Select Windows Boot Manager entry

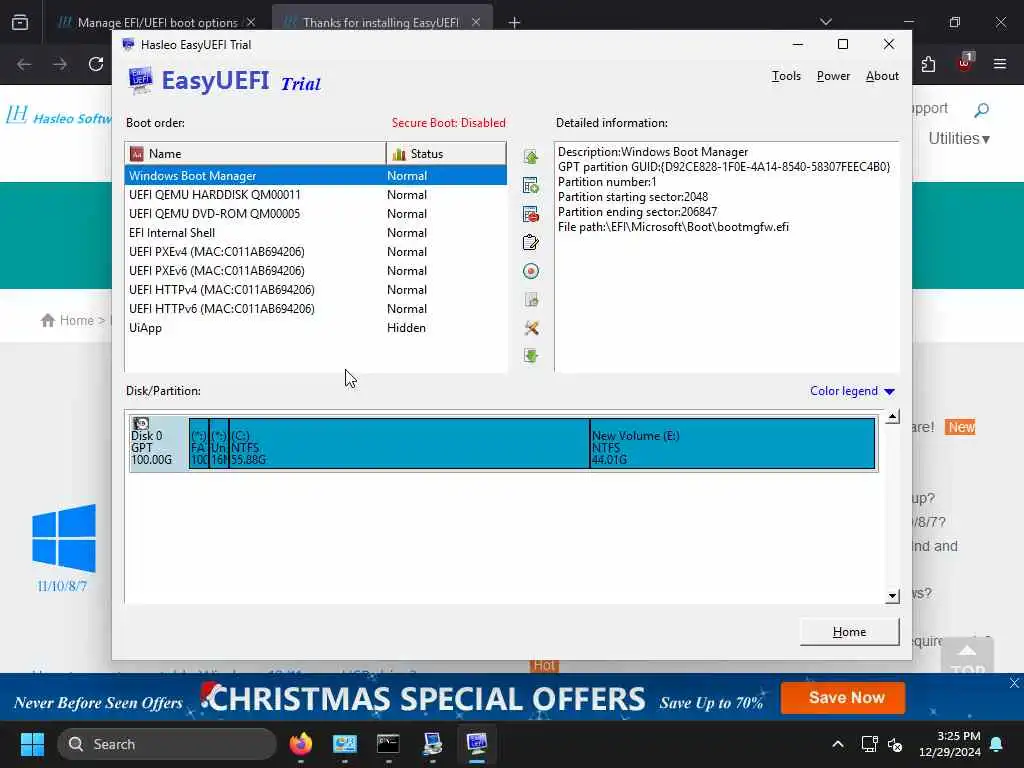pyautogui.click(x=315, y=176)
